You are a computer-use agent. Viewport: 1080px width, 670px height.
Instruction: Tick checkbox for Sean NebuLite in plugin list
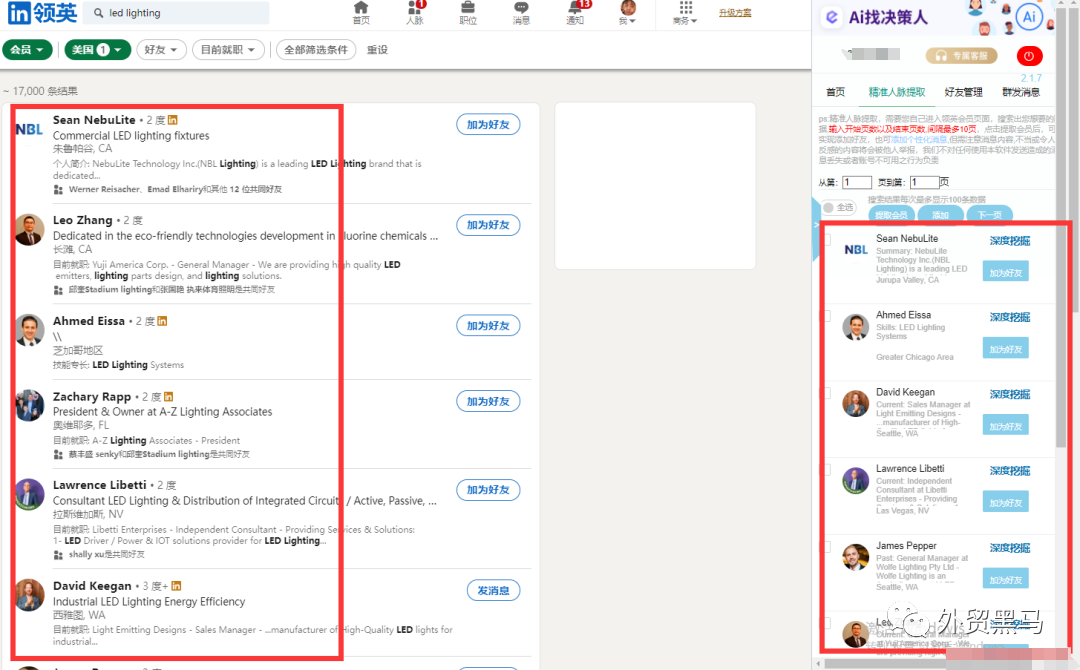coord(828,240)
